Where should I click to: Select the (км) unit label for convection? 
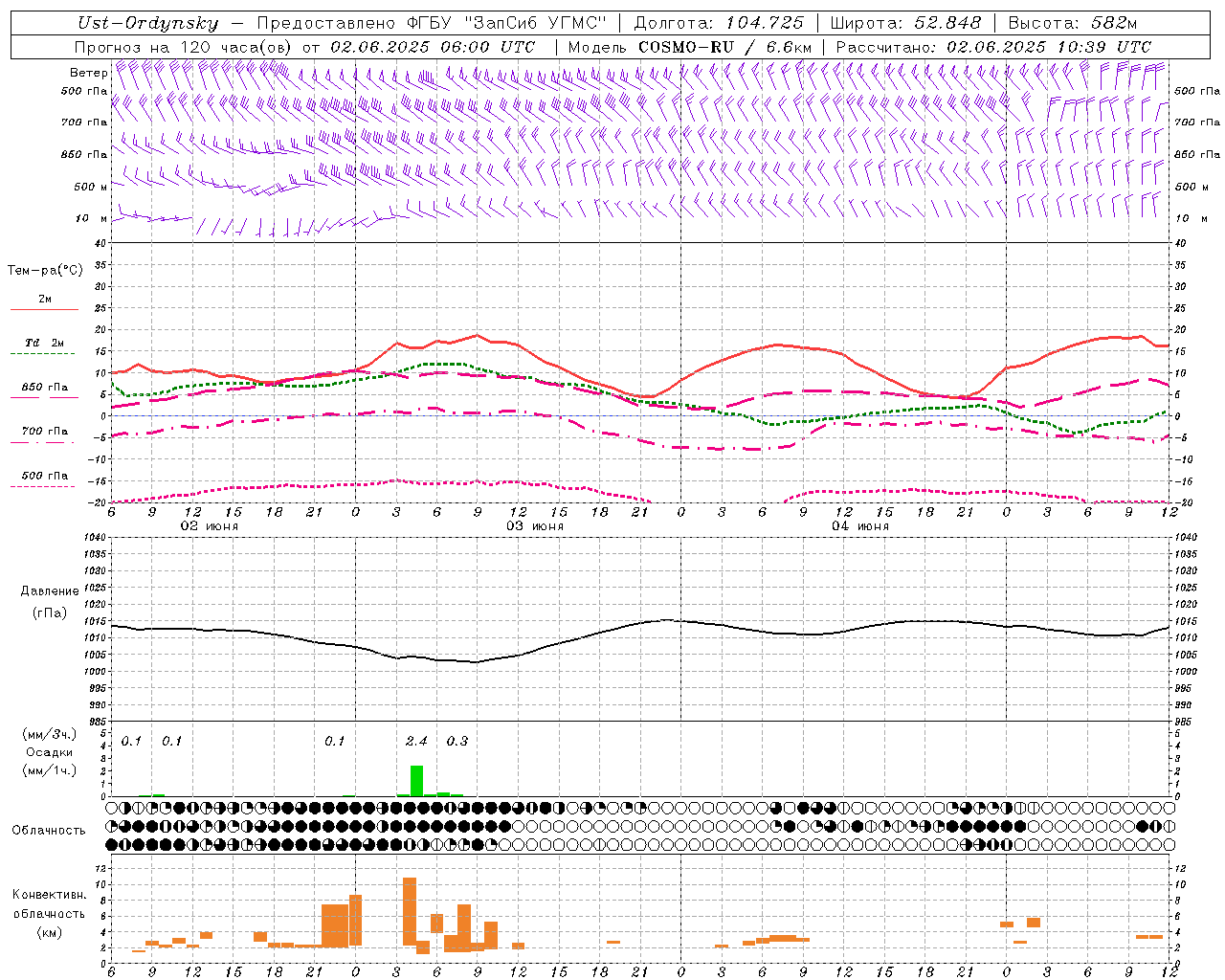click(x=49, y=932)
